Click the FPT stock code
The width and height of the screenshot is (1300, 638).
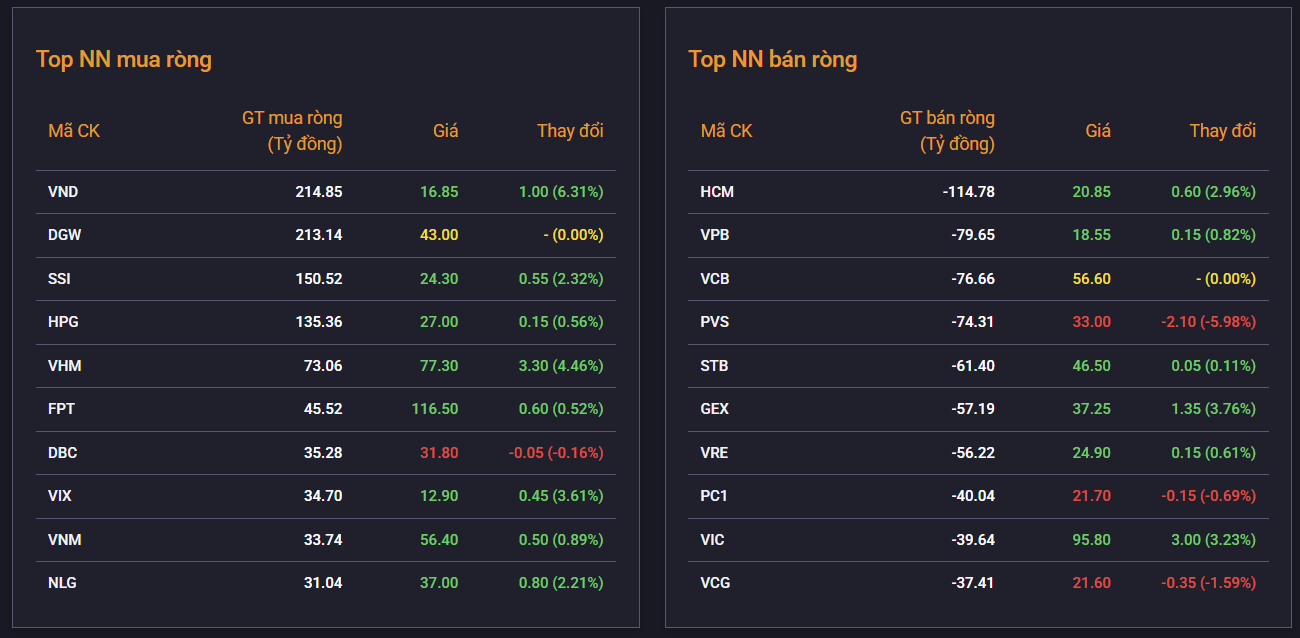point(62,409)
